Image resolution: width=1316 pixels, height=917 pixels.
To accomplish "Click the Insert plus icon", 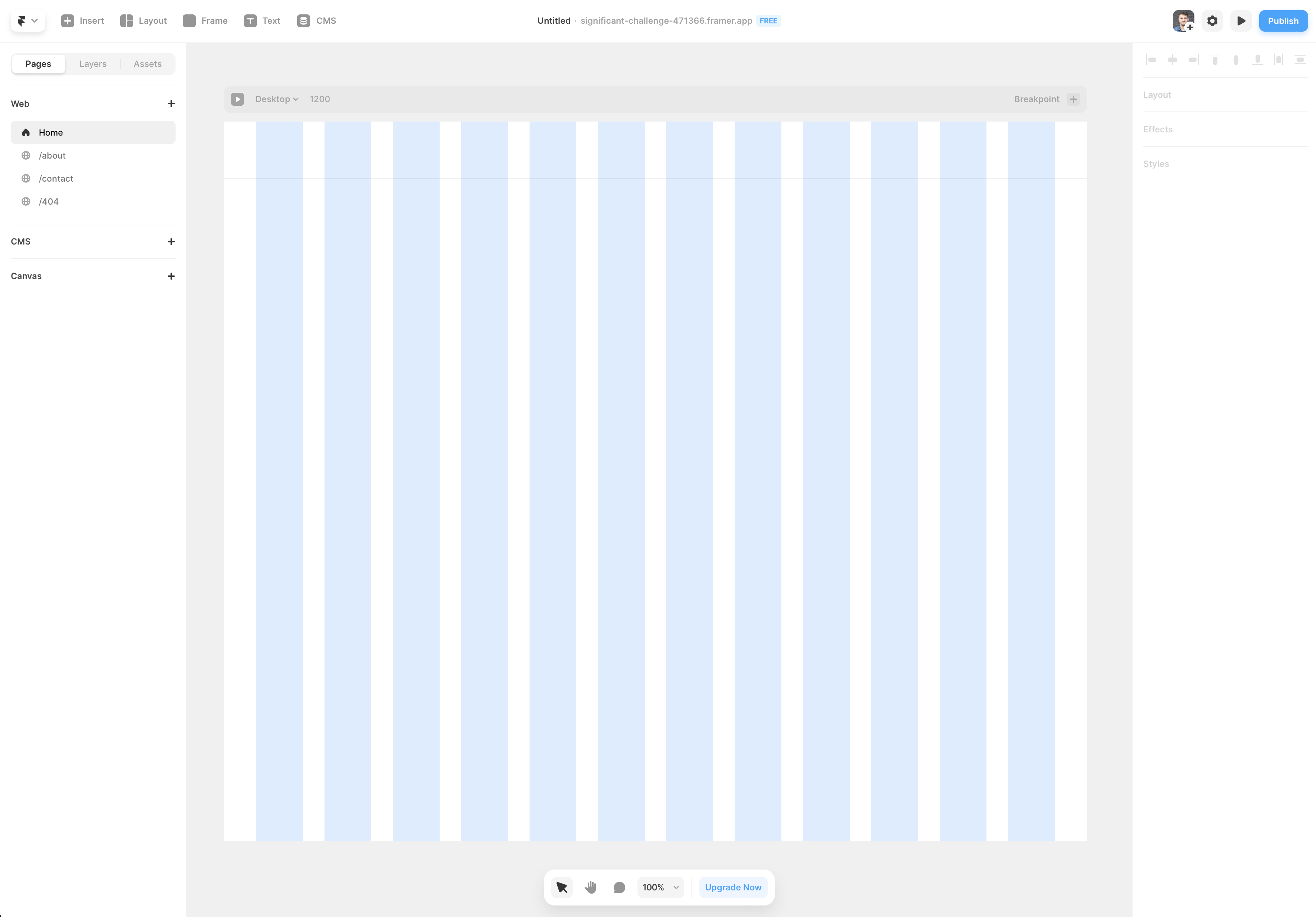I will coord(68,20).
